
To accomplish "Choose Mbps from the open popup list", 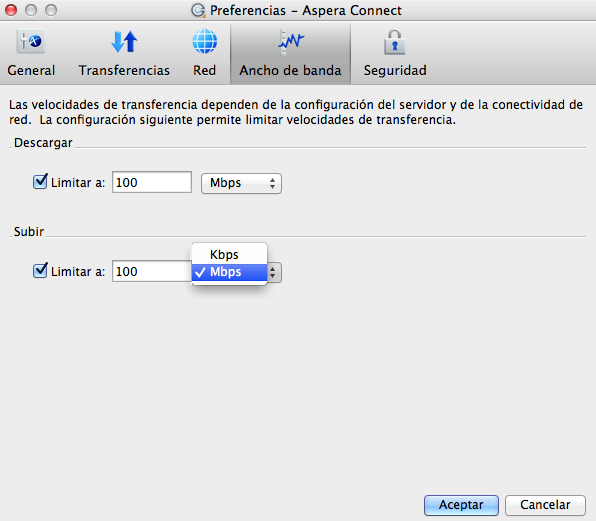I will click(x=230, y=272).
